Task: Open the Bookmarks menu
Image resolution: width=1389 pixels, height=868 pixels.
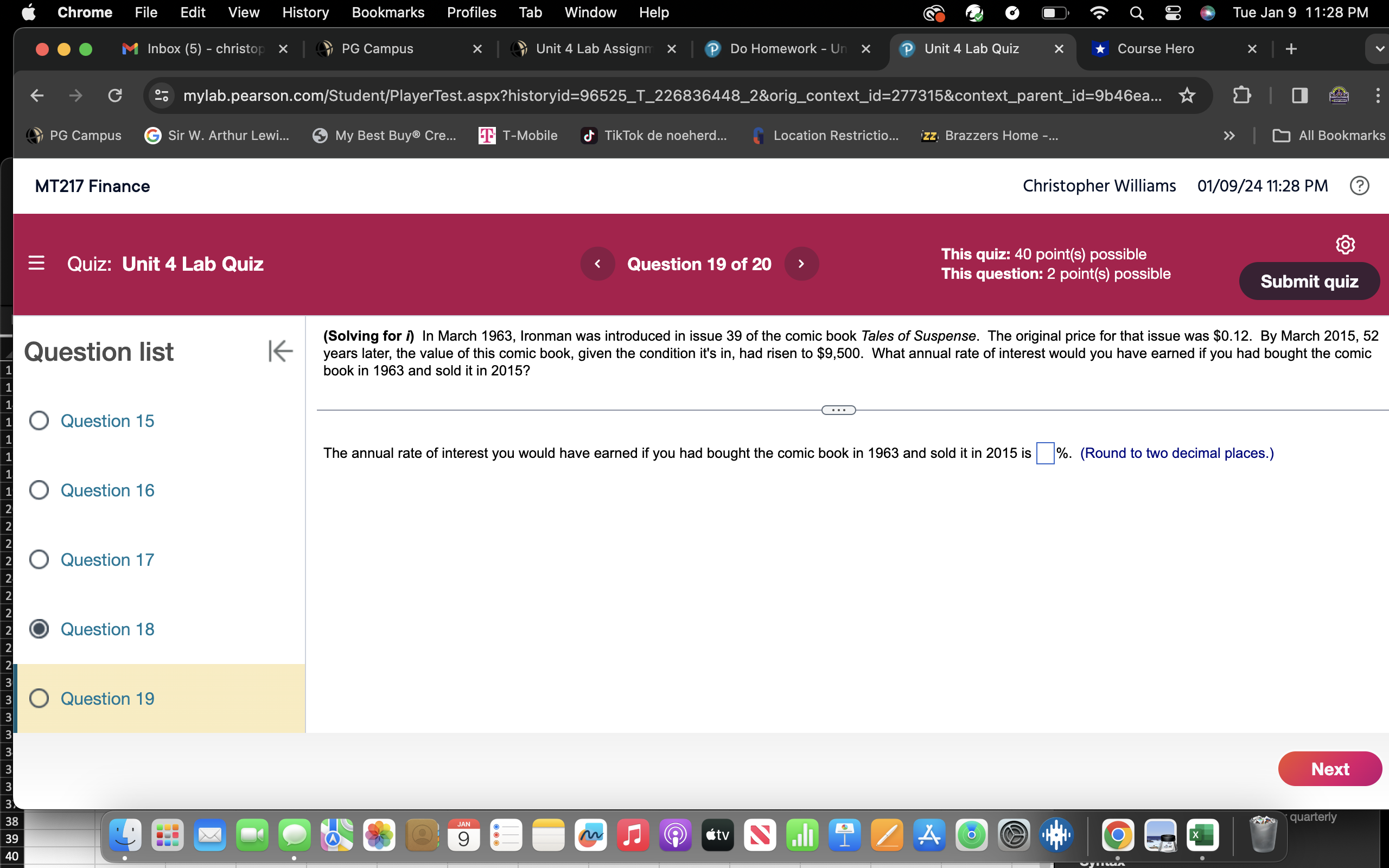Action: tap(388, 12)
